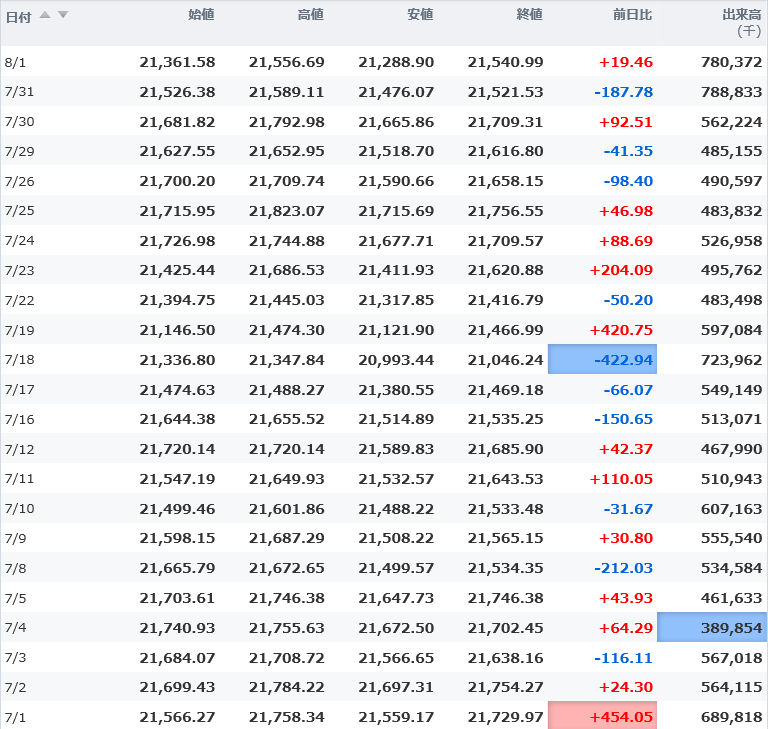Click change value +110.05

tap(622, 479)
